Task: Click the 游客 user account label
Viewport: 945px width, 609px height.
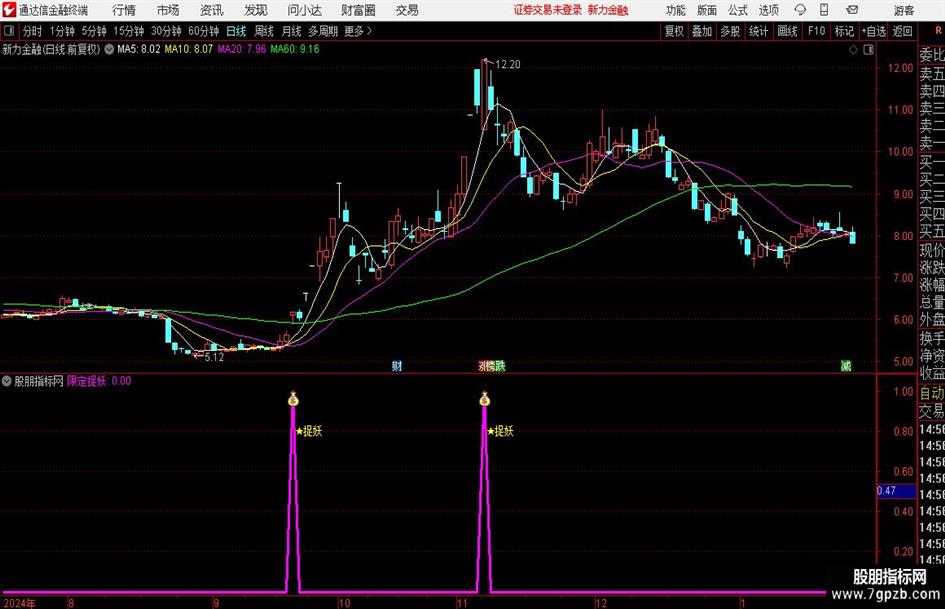Action: point(903,10)
